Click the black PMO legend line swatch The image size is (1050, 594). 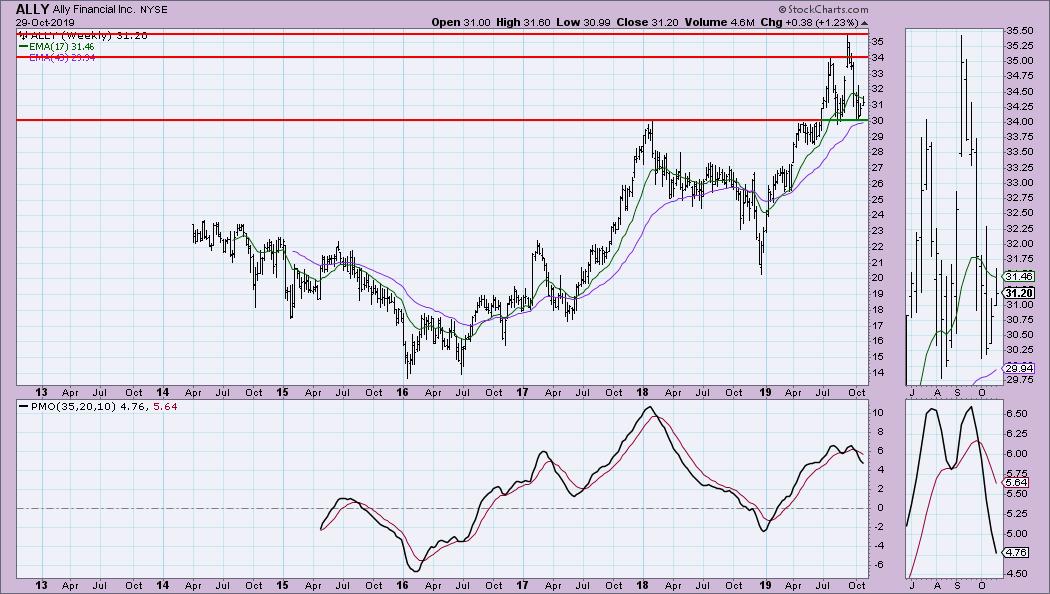point(24,406)
